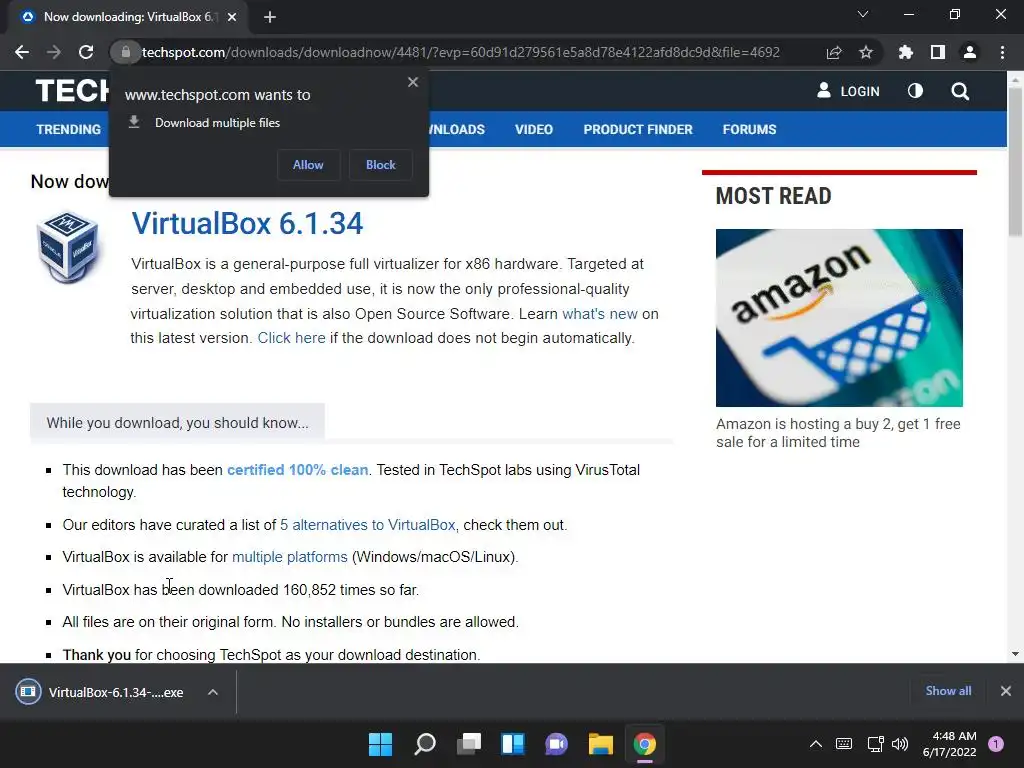
Task: Open the Widgets panel on the taskbar
Action: tap(513, 744)
